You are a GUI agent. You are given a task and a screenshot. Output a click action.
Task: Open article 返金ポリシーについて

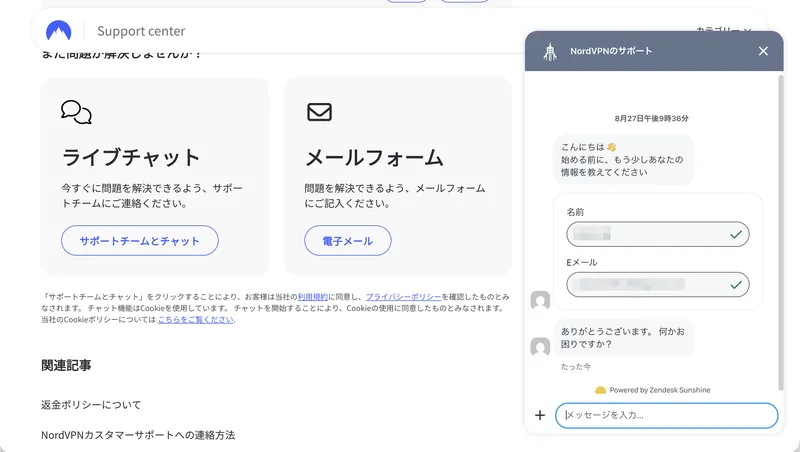click(91, 405)
